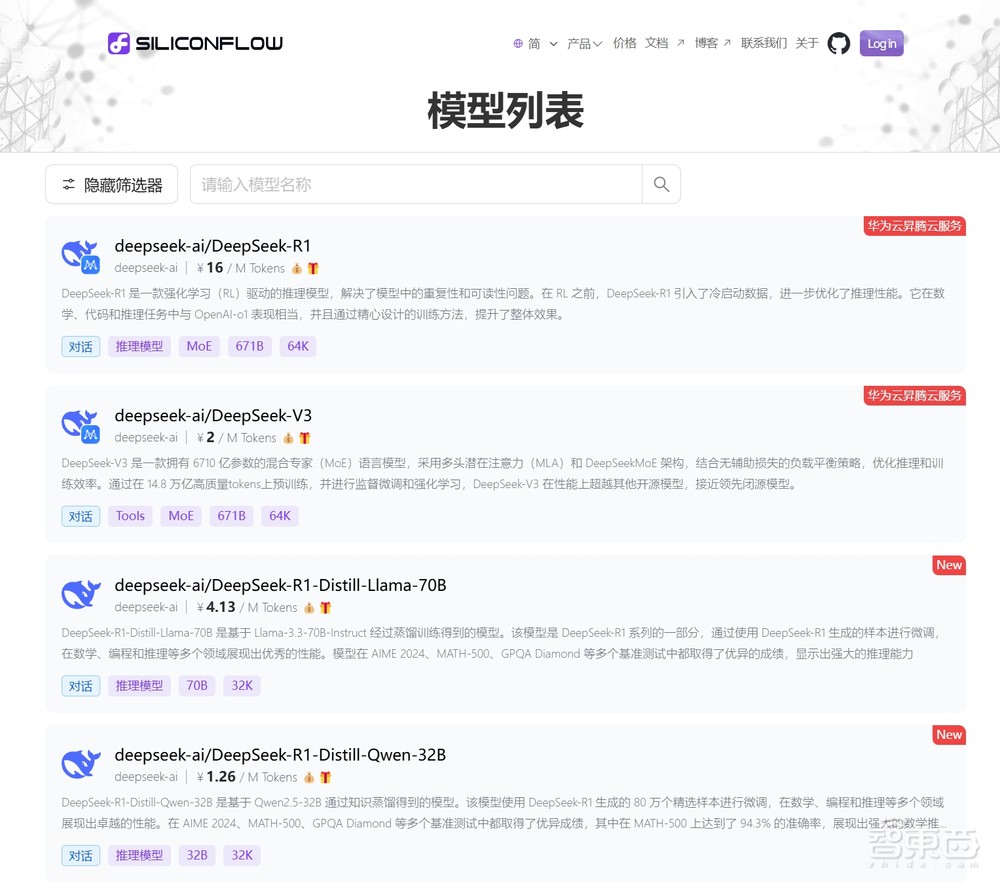Toggle the MoE tag on DeepSeek-V3
Viewport: 1000px width, 887px height.
[180, 515]
